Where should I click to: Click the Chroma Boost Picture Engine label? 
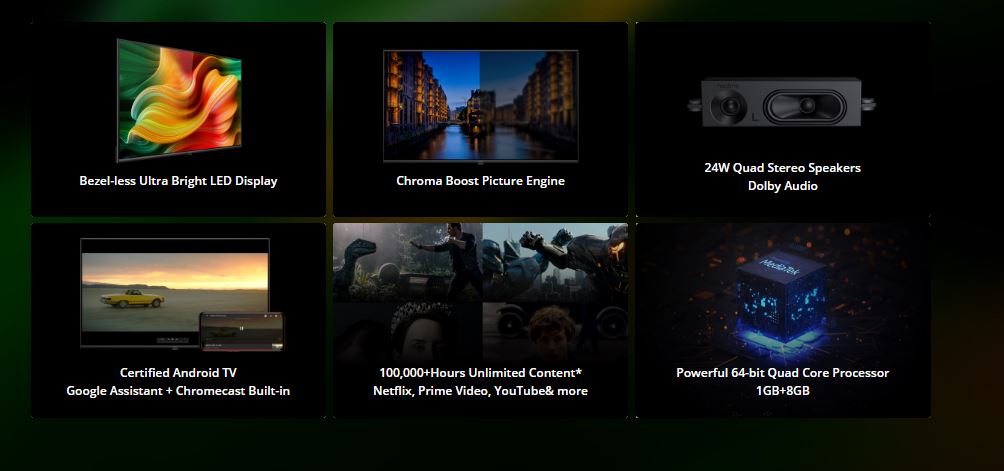tap(480, 181)
